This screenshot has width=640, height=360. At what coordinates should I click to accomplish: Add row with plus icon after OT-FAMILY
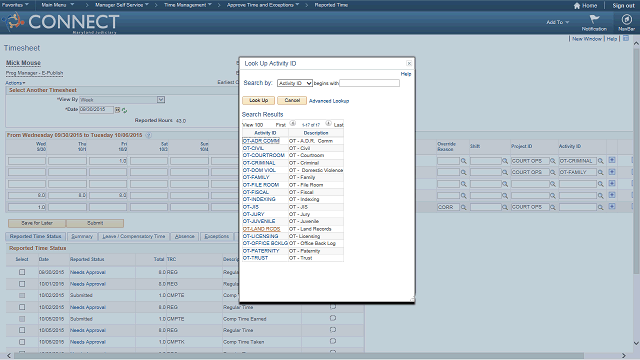click(x=612, y=172)
